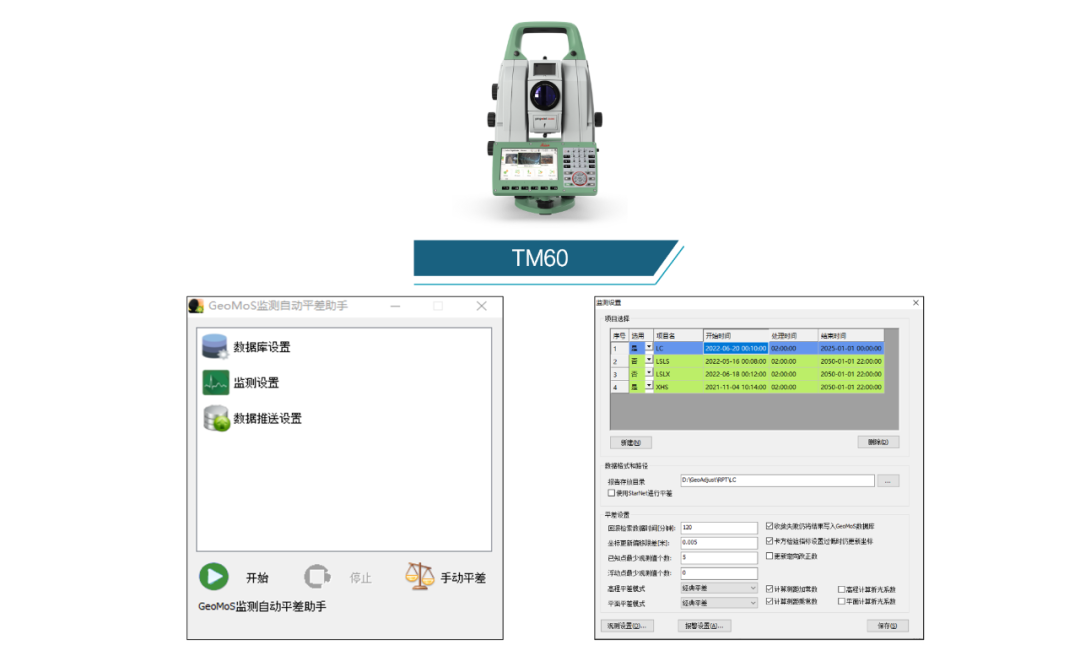Click processing time 02:00:00 in row XHS
1080x667 pixels.
pyautogui.click(x=793, y=387)
